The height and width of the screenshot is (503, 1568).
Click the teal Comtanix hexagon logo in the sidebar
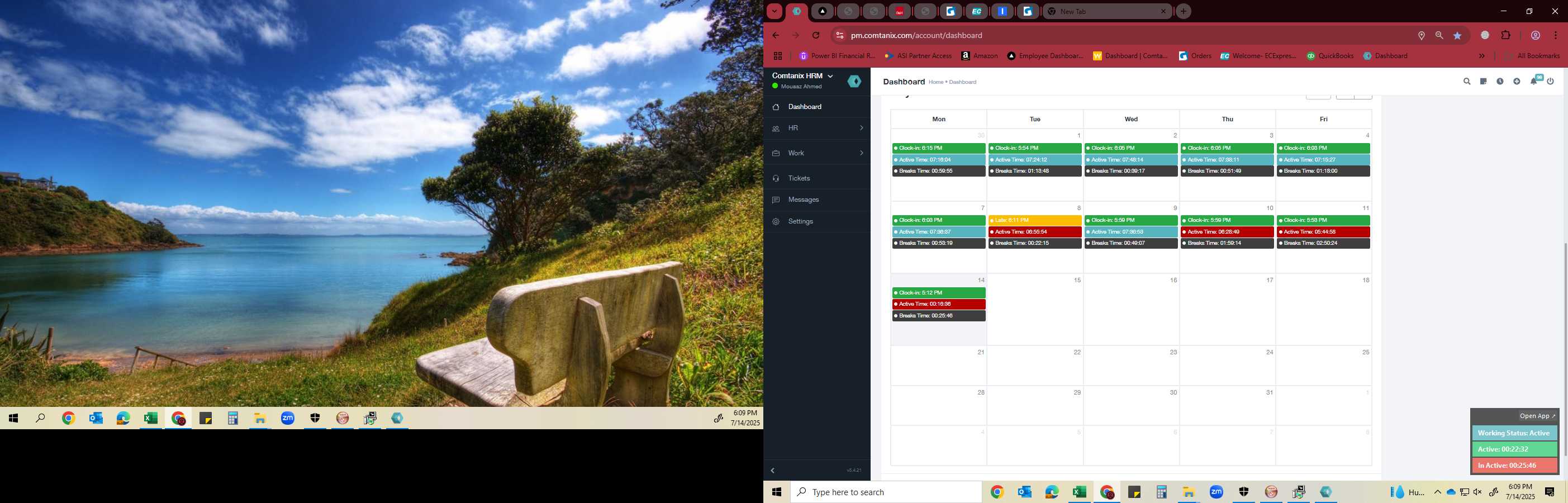point(854,81)
